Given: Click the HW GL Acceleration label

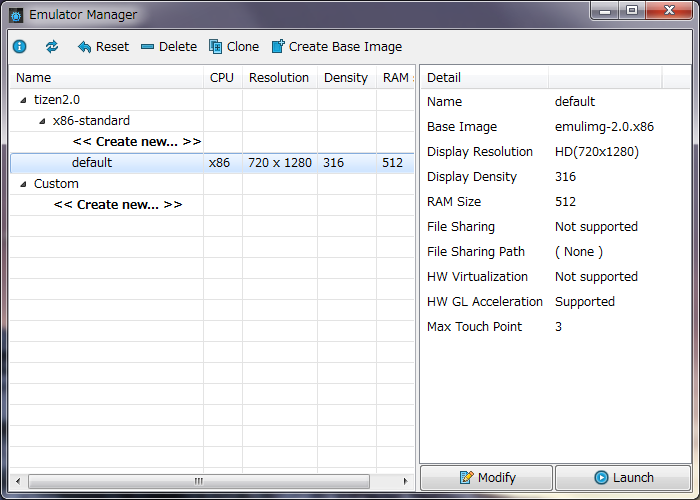Looking at the screenshot, I should click(485, 302).
